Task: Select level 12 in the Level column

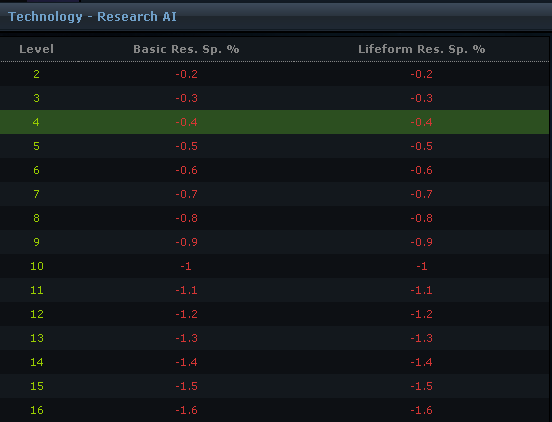Action: point(37,314)
